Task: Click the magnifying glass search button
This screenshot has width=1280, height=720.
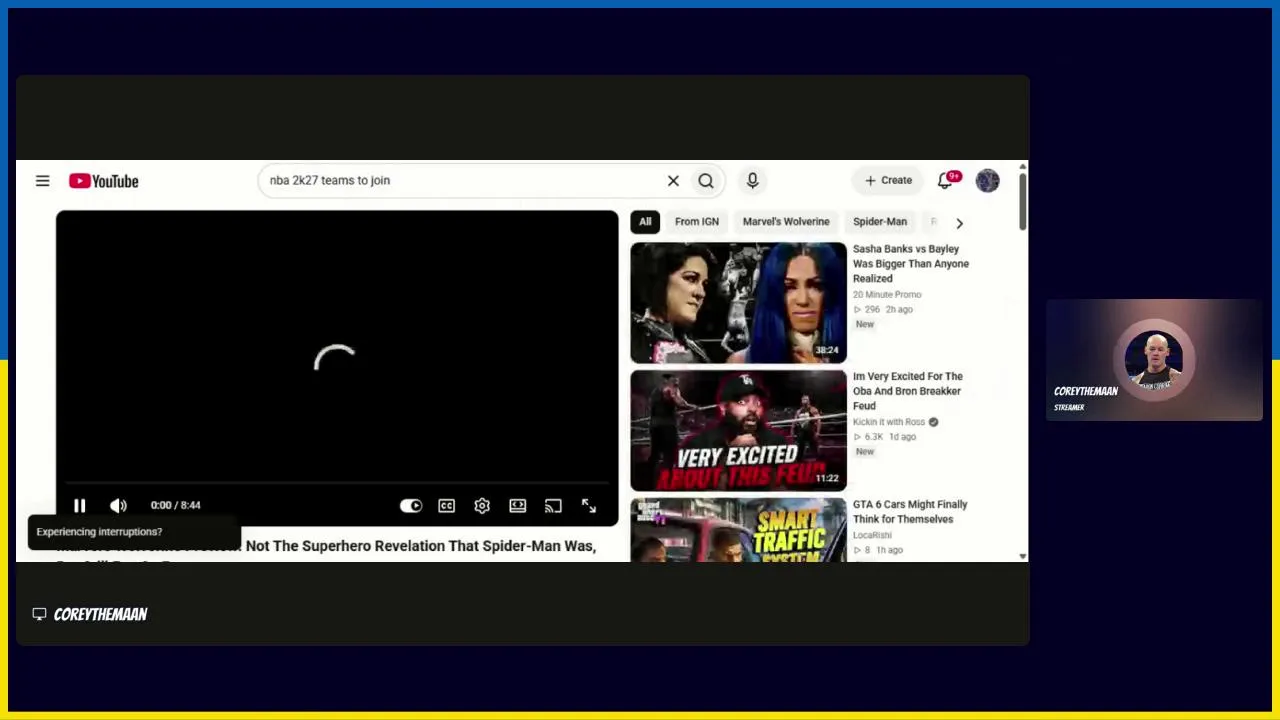Action: 706,181
